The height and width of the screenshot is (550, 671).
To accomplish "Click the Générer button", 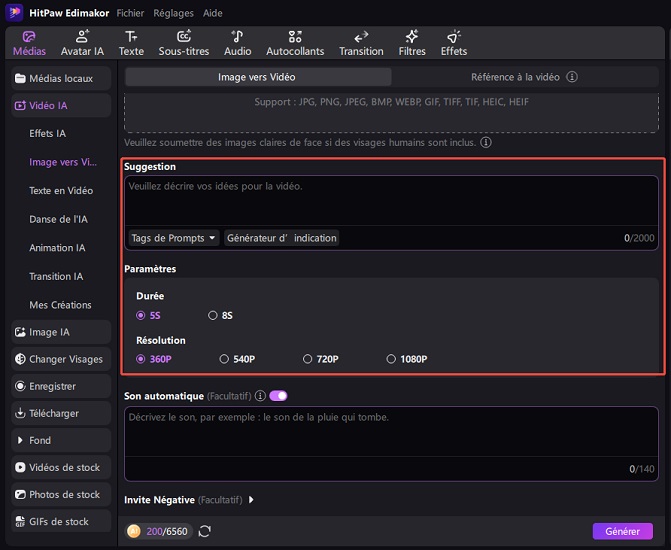I will click(622, 531).
